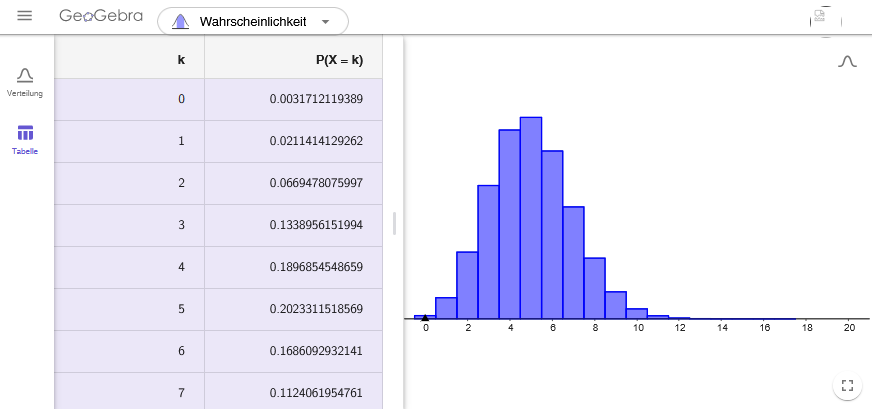Select the table row with k = 6
This screenshot has width=872, height=409.
[x=219, y=351]
